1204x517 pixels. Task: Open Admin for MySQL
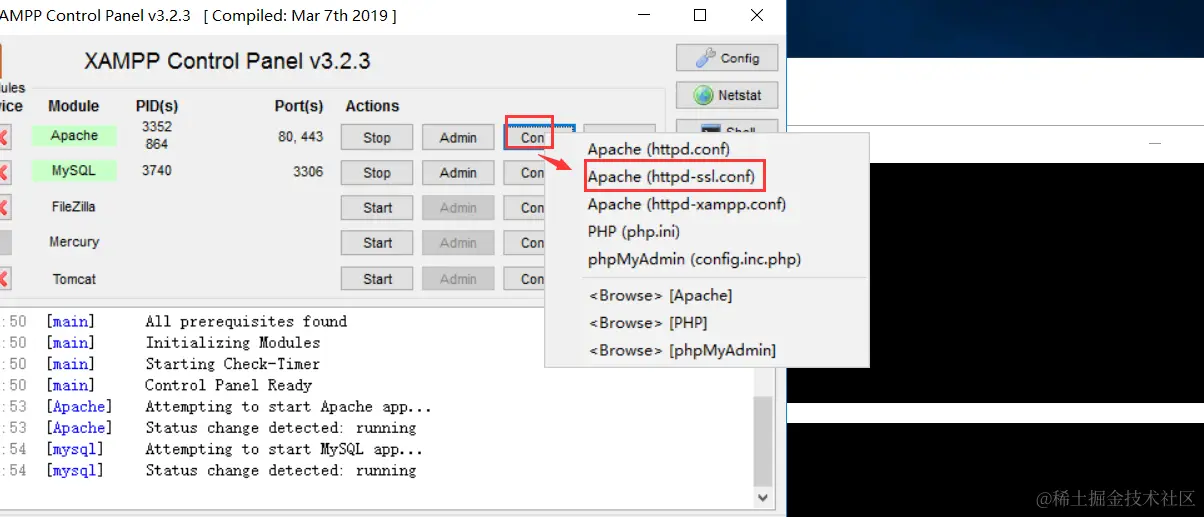458,172
